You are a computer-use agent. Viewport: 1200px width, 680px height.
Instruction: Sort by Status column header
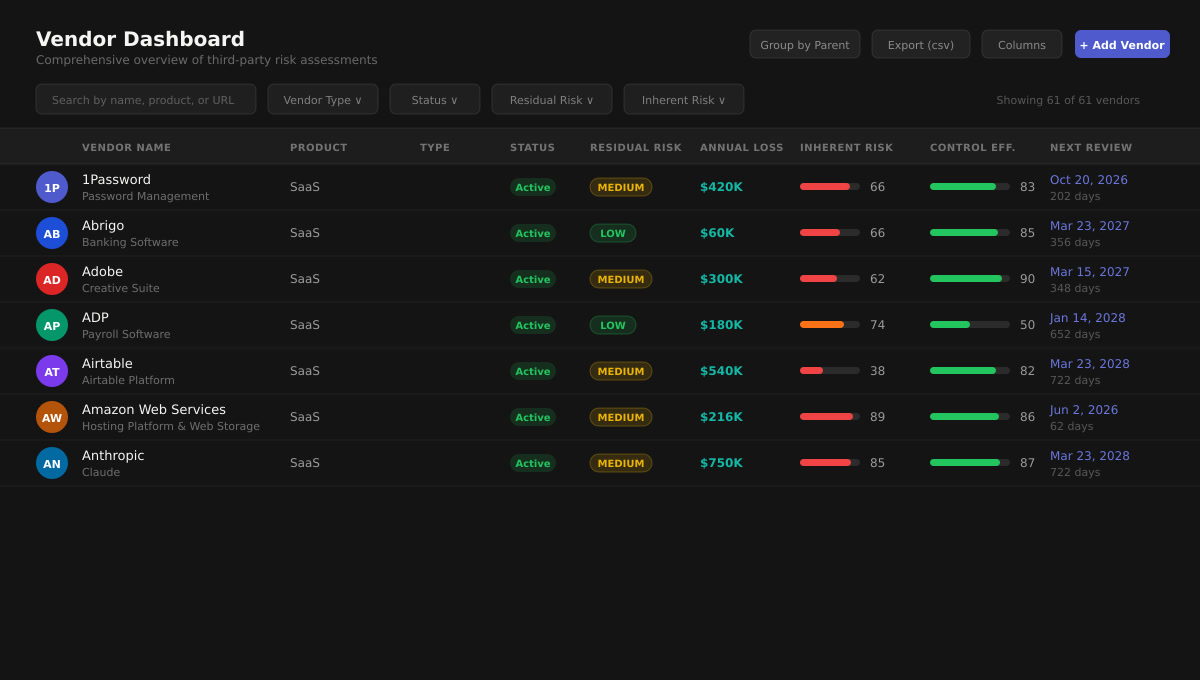532,147
